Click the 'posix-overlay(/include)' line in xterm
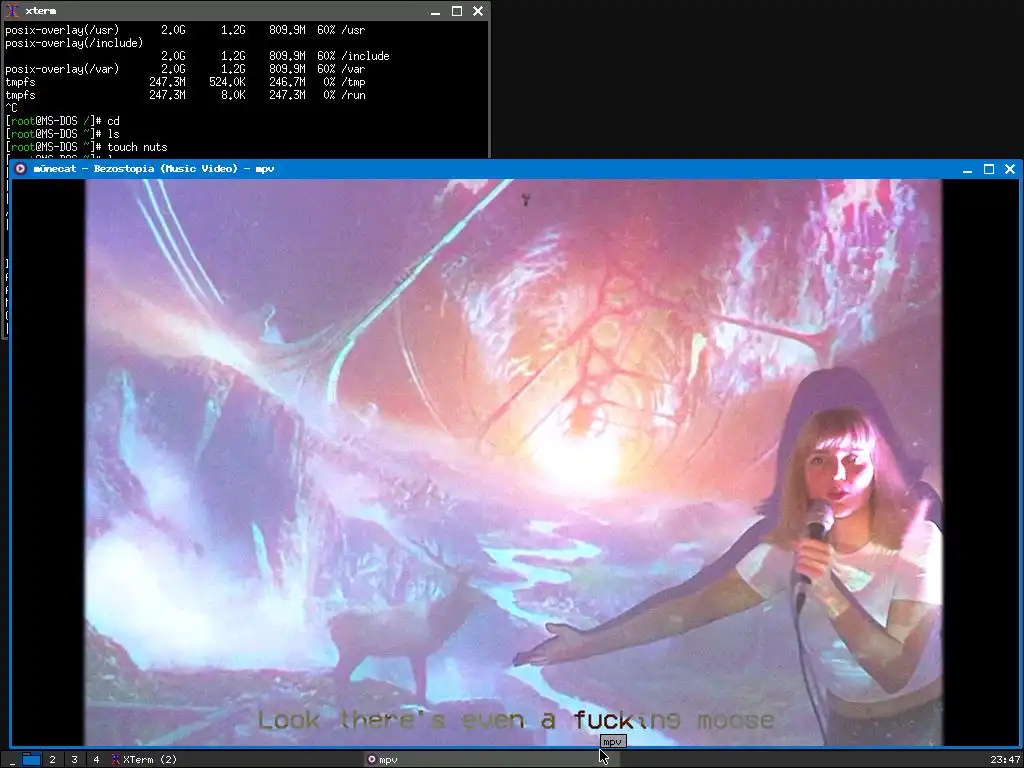1024x768 pixels. pyautogui.click(x=74, y=43)
